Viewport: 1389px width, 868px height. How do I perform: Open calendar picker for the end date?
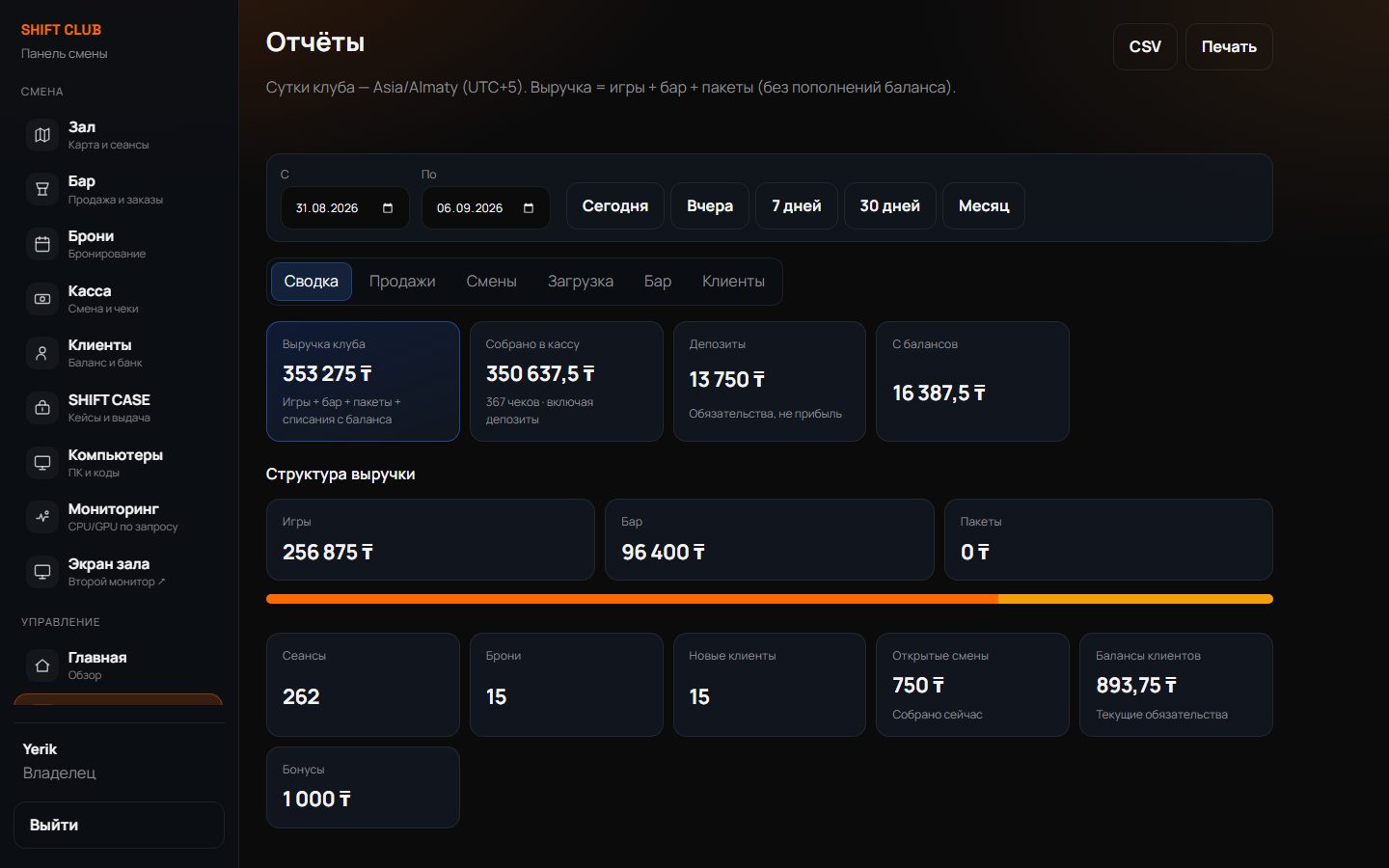tap(529, 208)
